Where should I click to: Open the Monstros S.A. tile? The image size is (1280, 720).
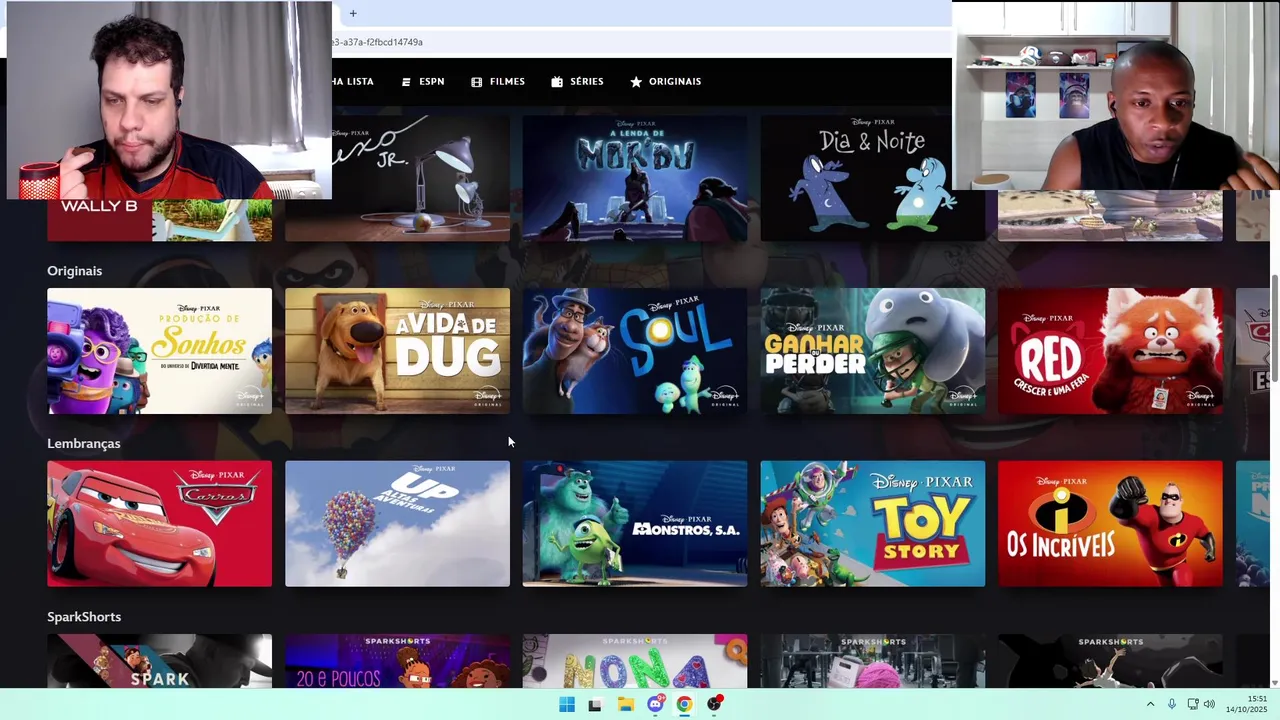coord(635,524)
